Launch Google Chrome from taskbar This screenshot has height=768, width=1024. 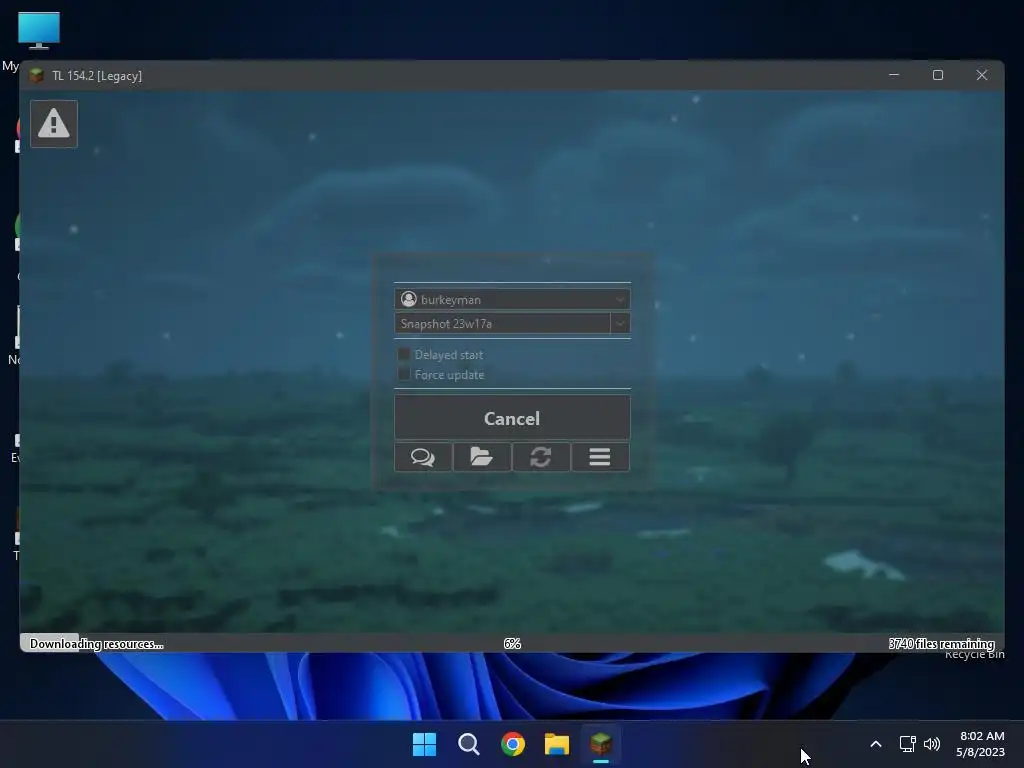click(513, 744)
